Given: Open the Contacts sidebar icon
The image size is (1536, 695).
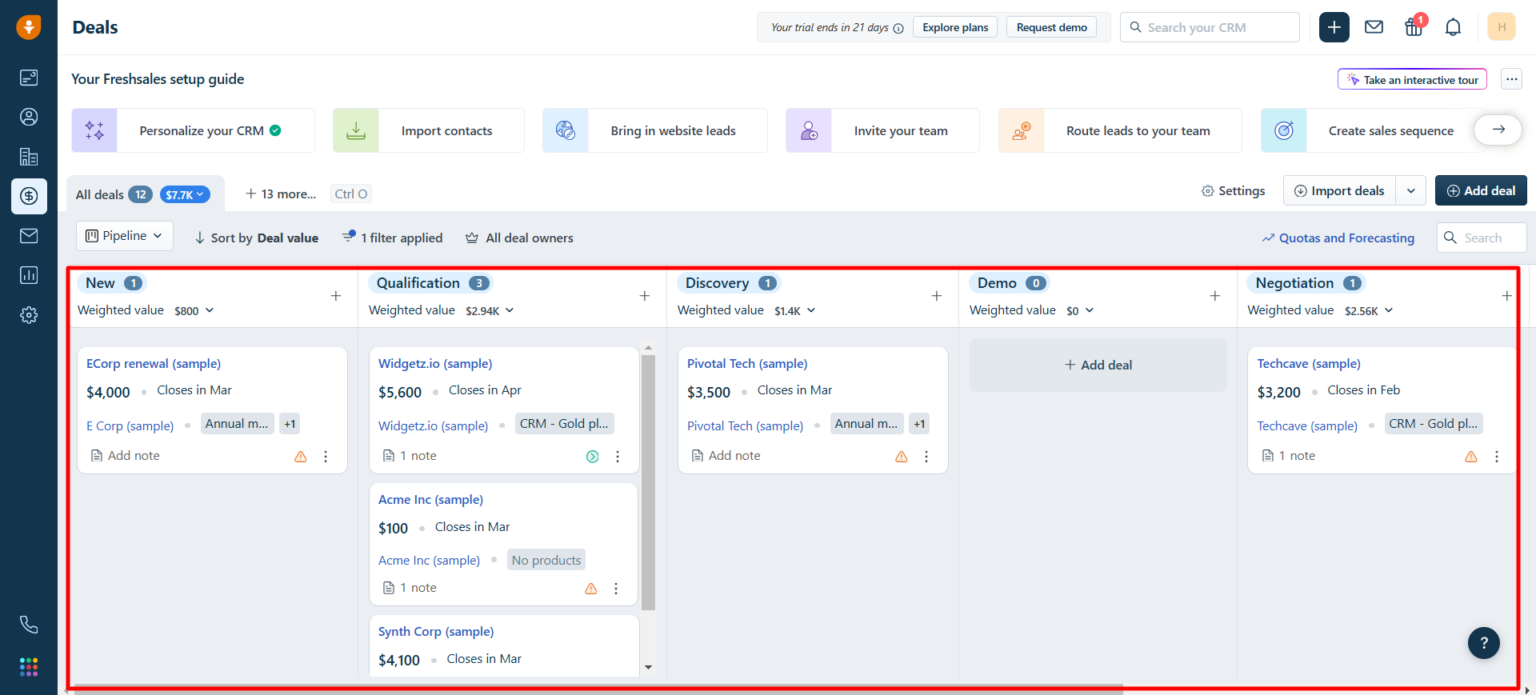Looking at the screenshot, I should pyautogui.click(x=29, y=117).
